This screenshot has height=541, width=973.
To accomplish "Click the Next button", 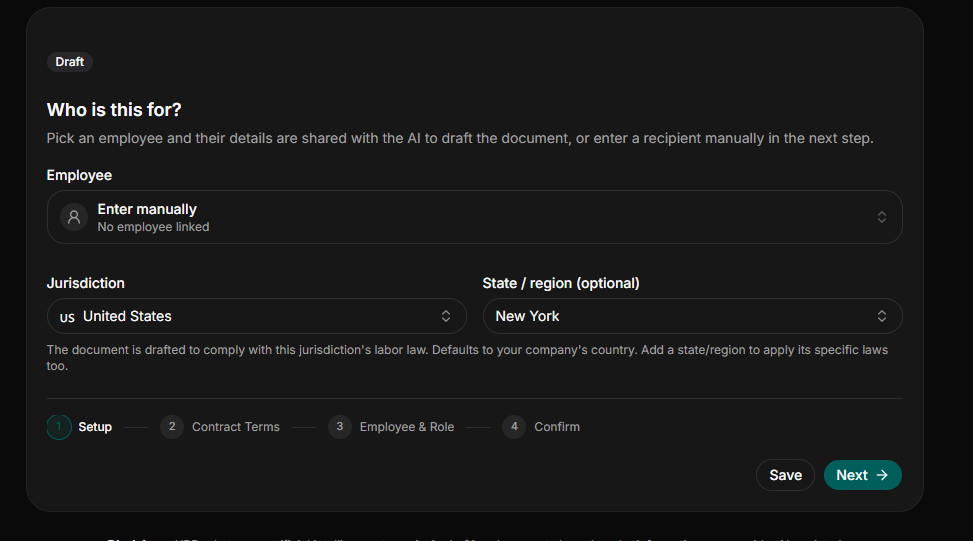I will coord(863,475).
